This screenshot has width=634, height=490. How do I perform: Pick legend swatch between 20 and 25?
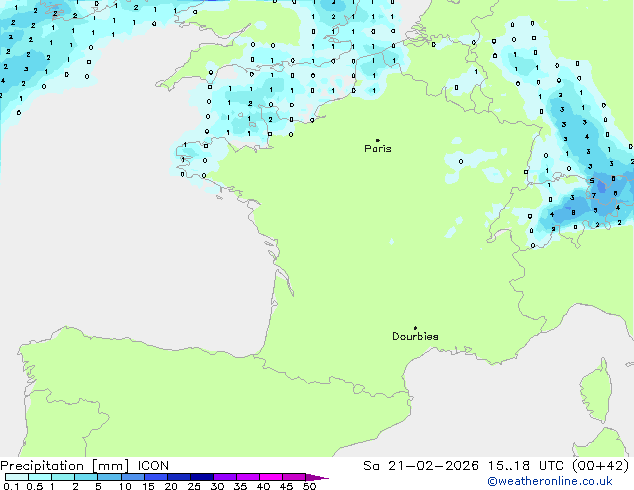[179, 477]
